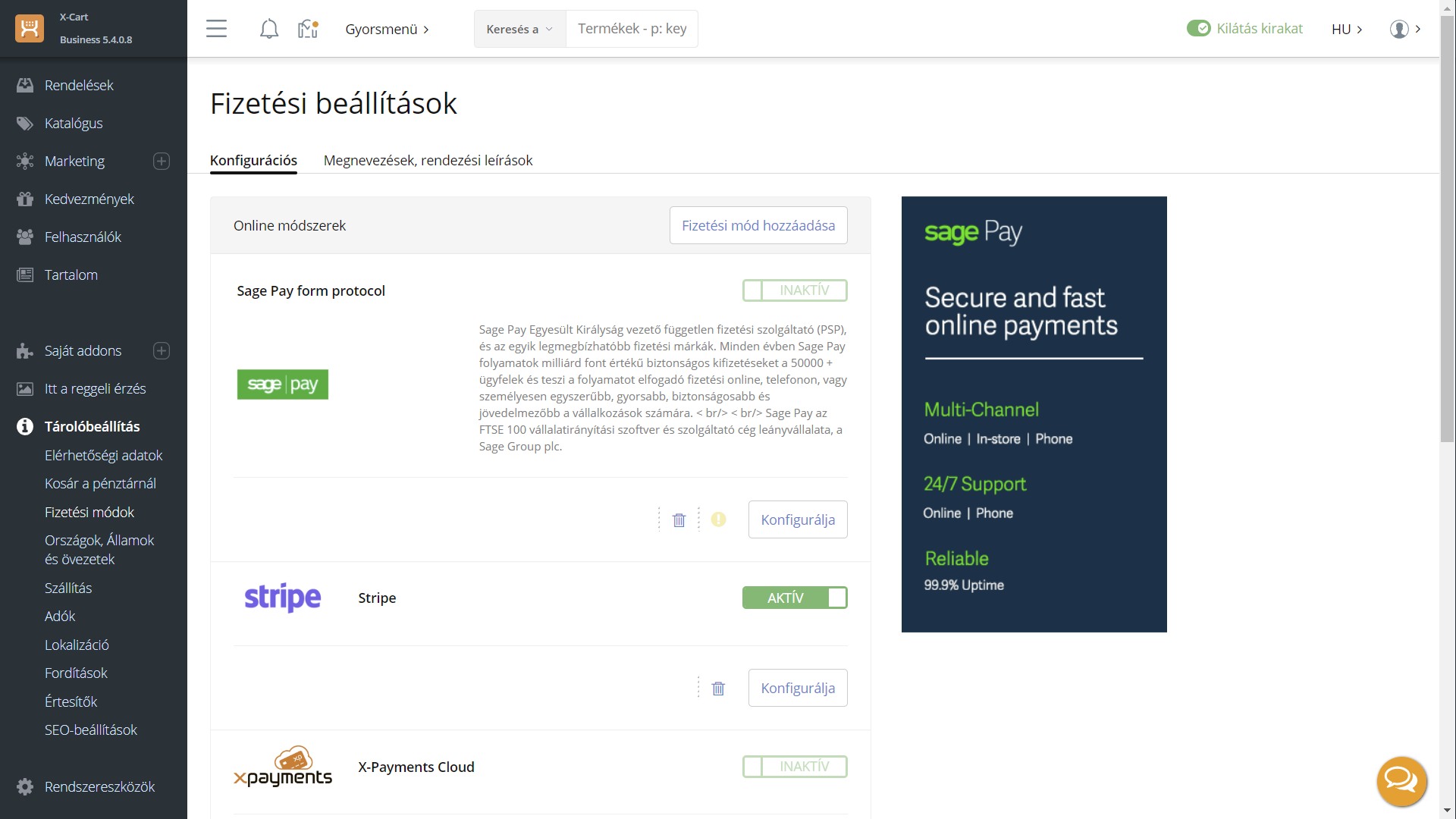Click the X-Payments Cloud title text
The image size is (1456, 819).
pos(416,767)
